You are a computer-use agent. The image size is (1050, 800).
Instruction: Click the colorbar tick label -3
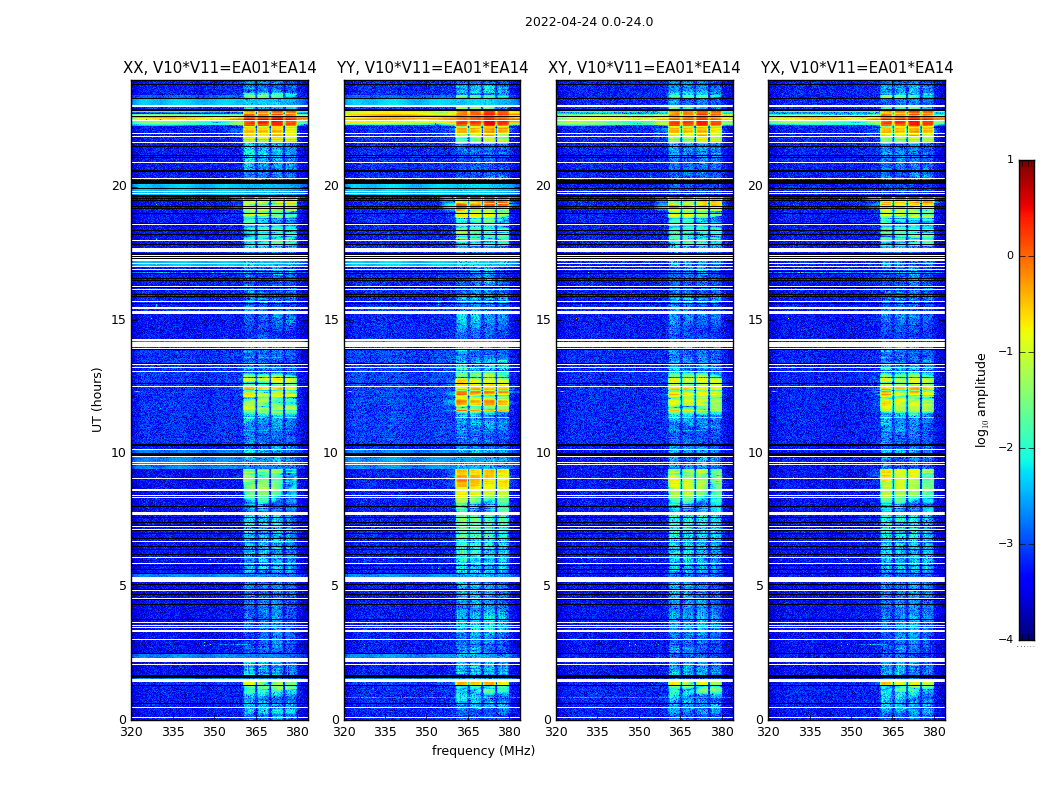pos(1006,544)
